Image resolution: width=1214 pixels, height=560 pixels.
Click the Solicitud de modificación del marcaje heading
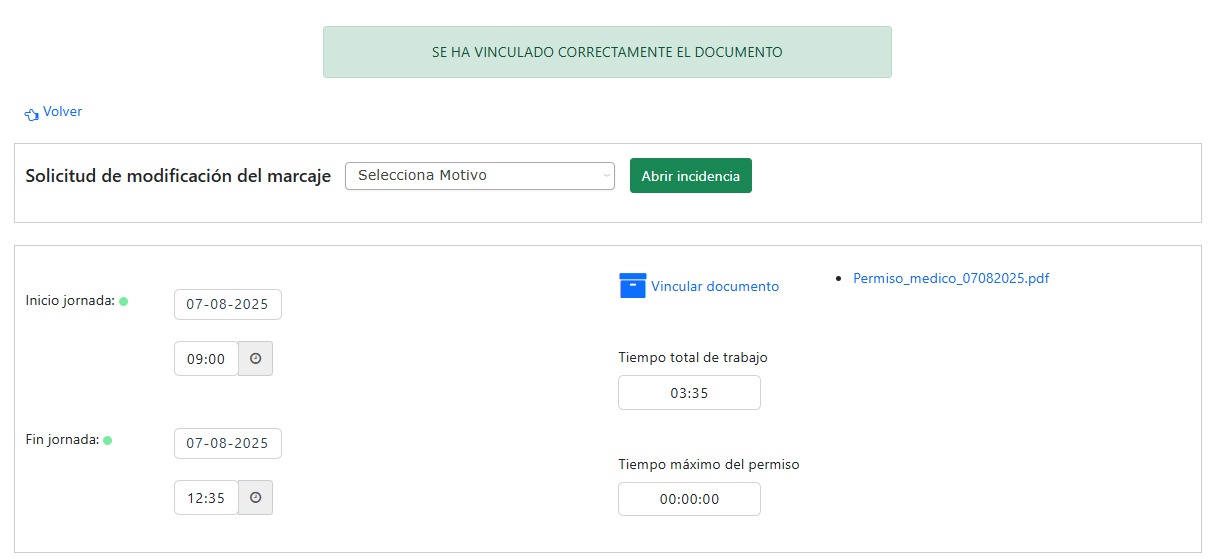pyautogui.click(x=178, y=176)
